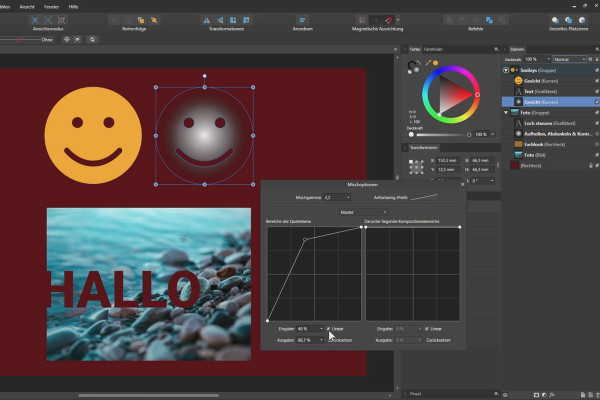Viewport: 600px width, 400px height.
Task: Click the layer blend ranges gear icon
Action: coord(590,59)
